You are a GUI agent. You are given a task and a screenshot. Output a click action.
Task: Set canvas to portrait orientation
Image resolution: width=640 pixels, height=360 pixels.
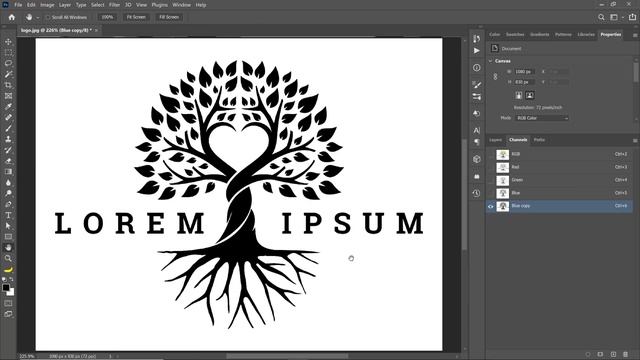519,95
